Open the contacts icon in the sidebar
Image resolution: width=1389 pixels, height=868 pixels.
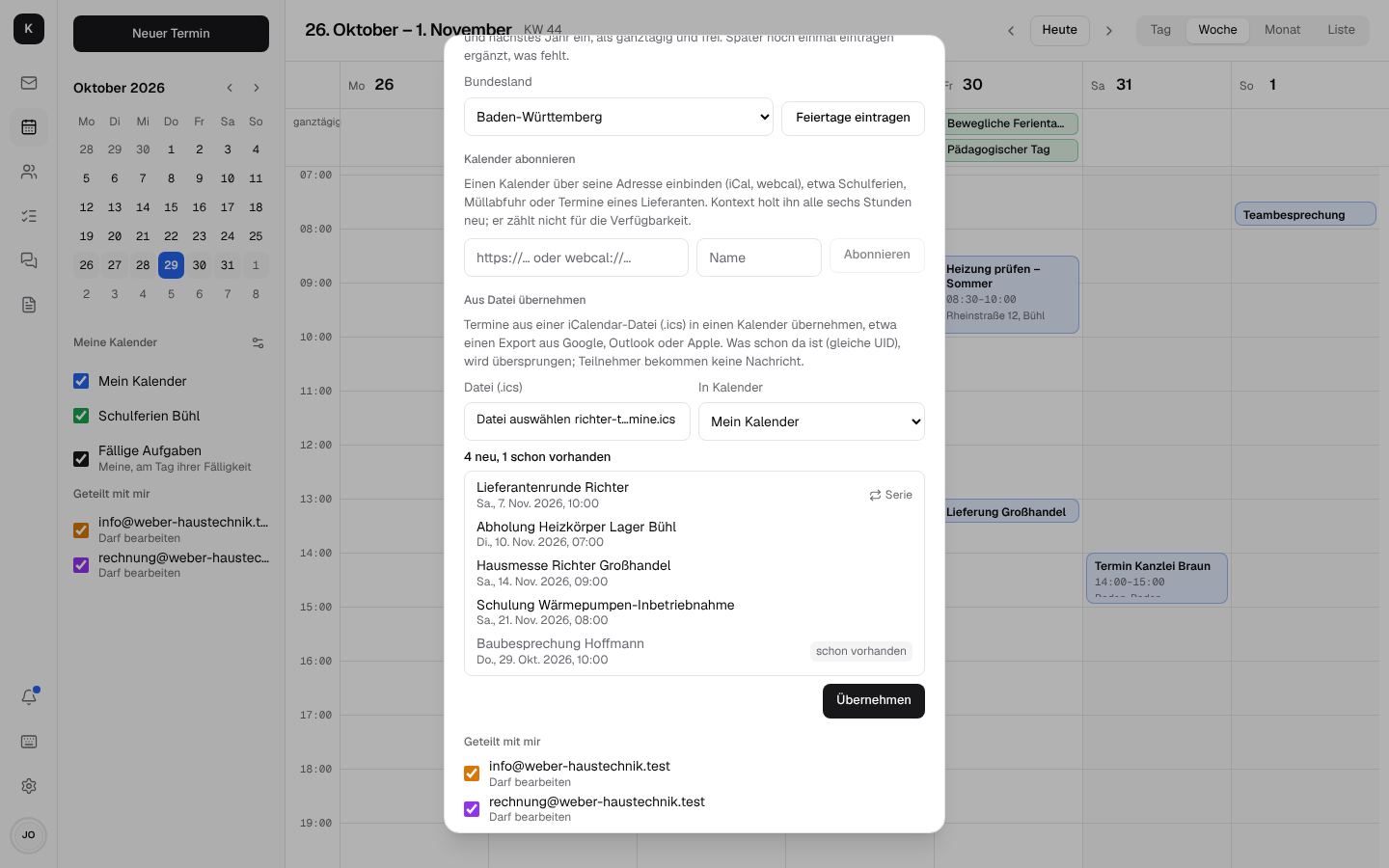click(x=29, y=172)
